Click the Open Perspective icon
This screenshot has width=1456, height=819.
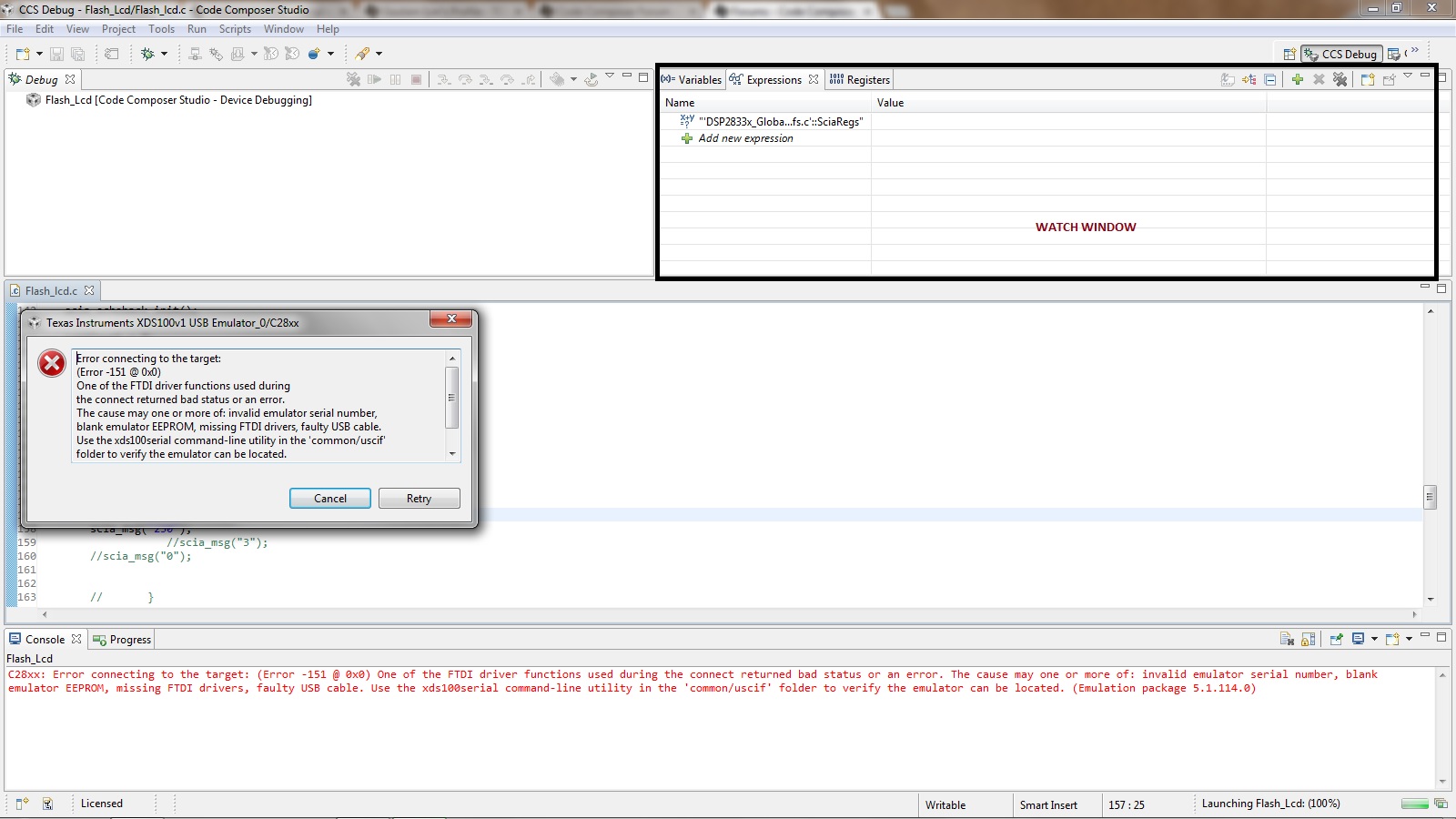pos(1289,54)
